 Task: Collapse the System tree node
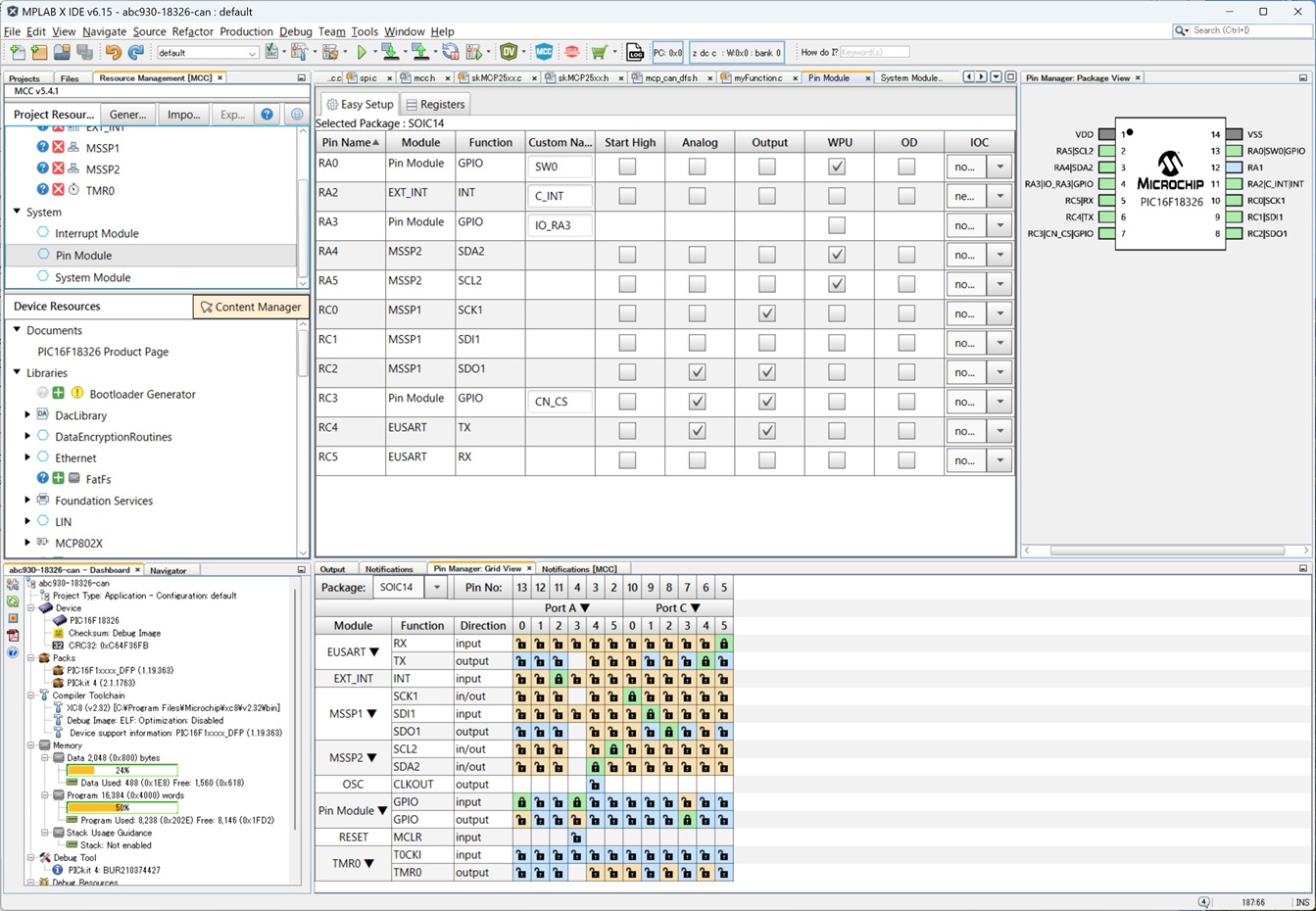pos(17,212)
